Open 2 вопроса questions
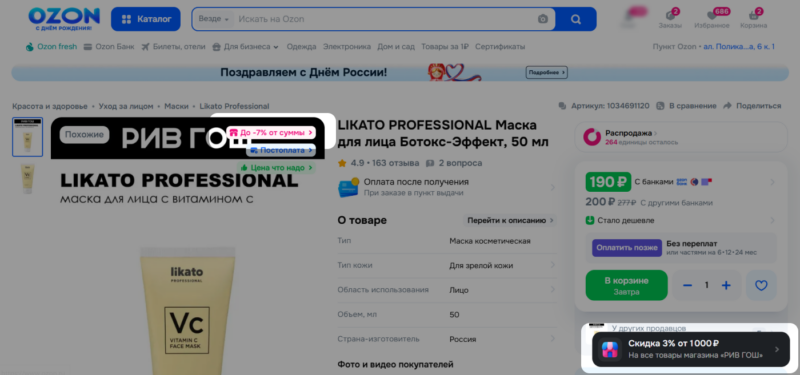 [x=454, y=163]
